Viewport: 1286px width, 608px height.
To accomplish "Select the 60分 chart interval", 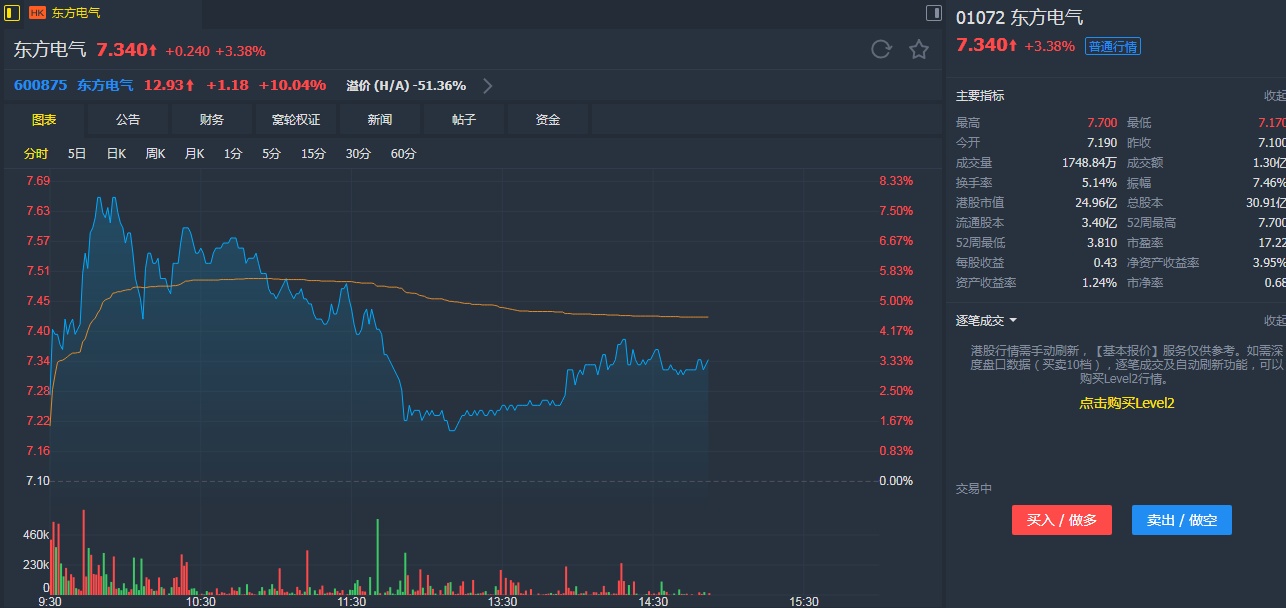I will click(x=403, y=154).
